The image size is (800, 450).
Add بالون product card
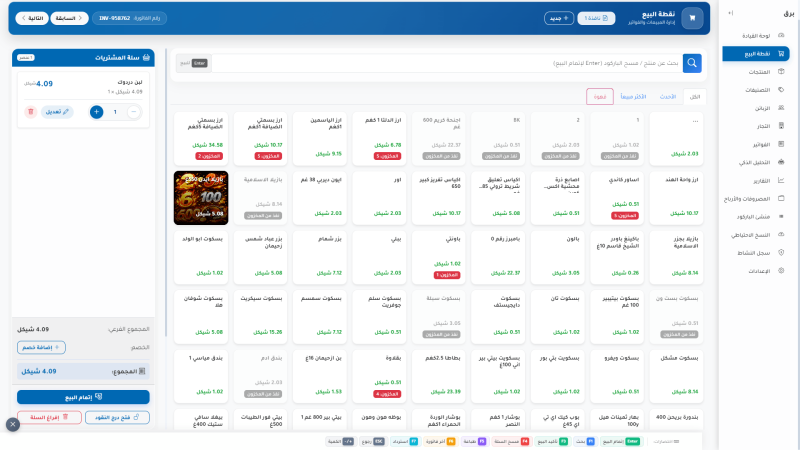tap(557, 258)
